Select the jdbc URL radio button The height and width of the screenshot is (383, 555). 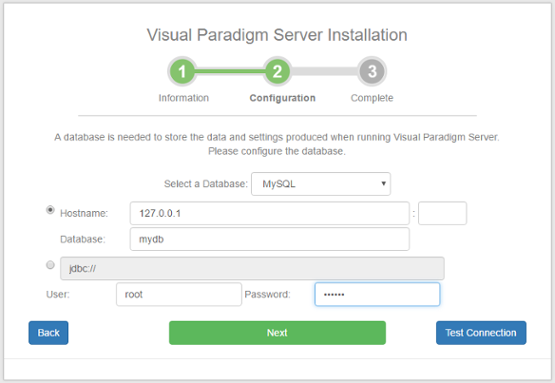(50, 265)
